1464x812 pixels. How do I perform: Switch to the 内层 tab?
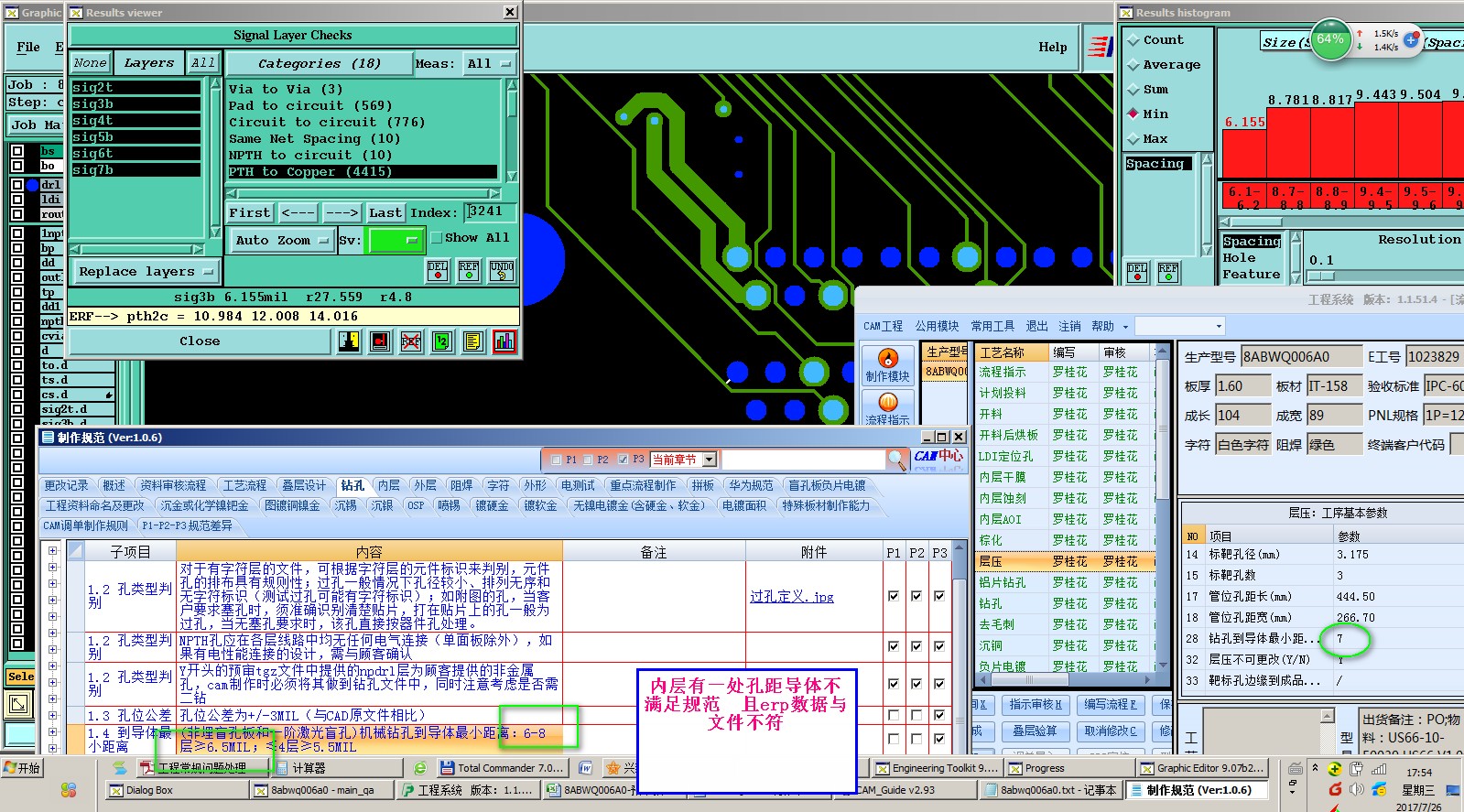[x=389, y=485]
